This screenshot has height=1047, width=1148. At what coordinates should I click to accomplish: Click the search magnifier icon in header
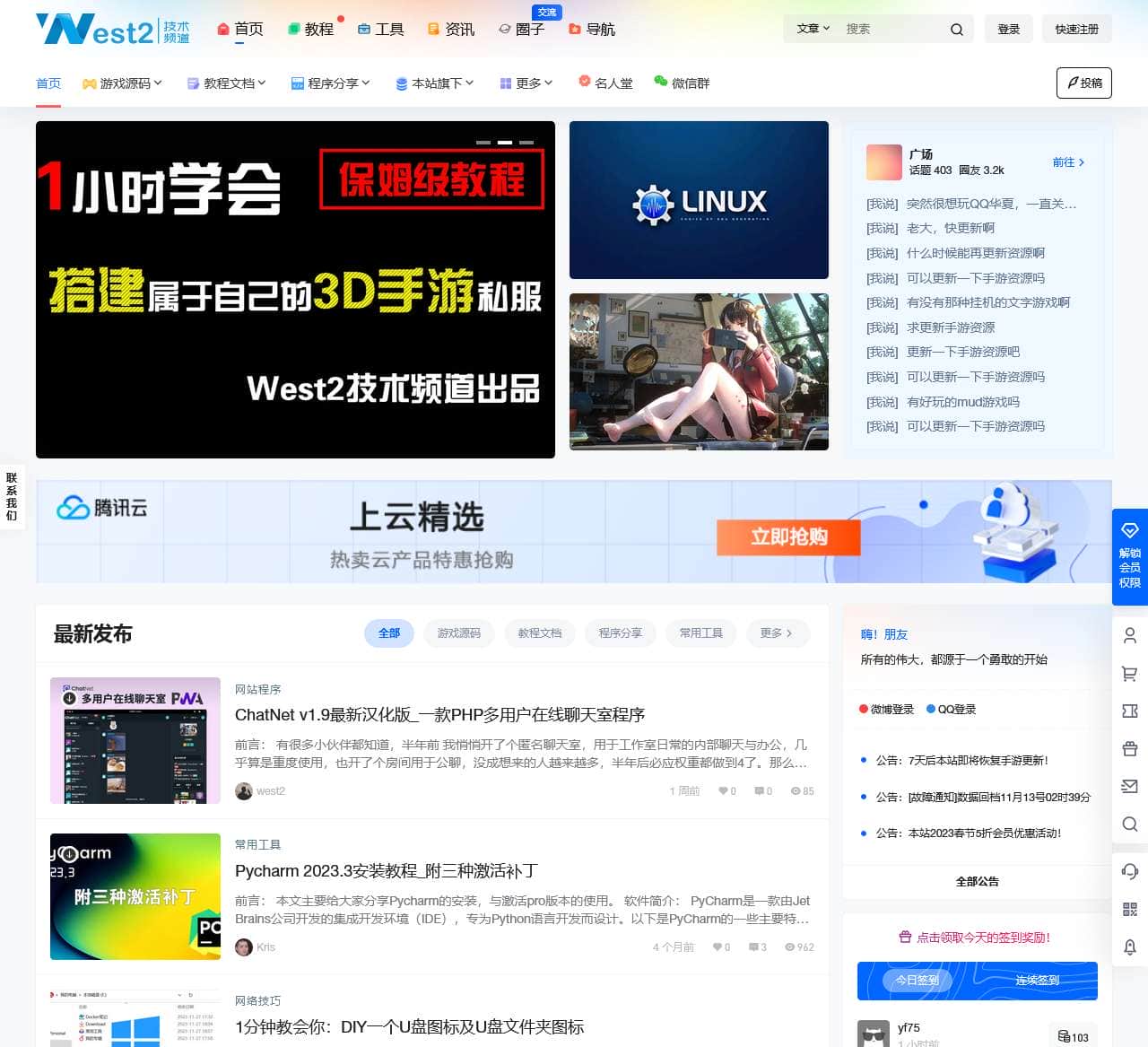(x=957, y=30)
